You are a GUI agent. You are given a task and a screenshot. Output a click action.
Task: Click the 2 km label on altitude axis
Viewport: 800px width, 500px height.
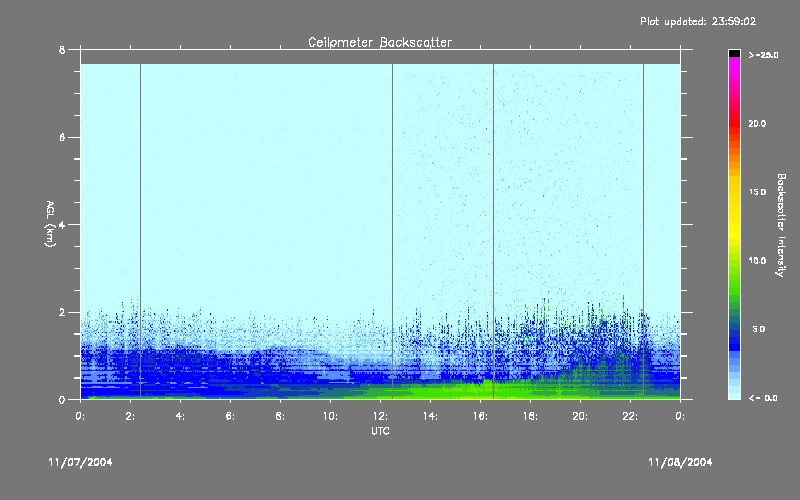point(62,312)
